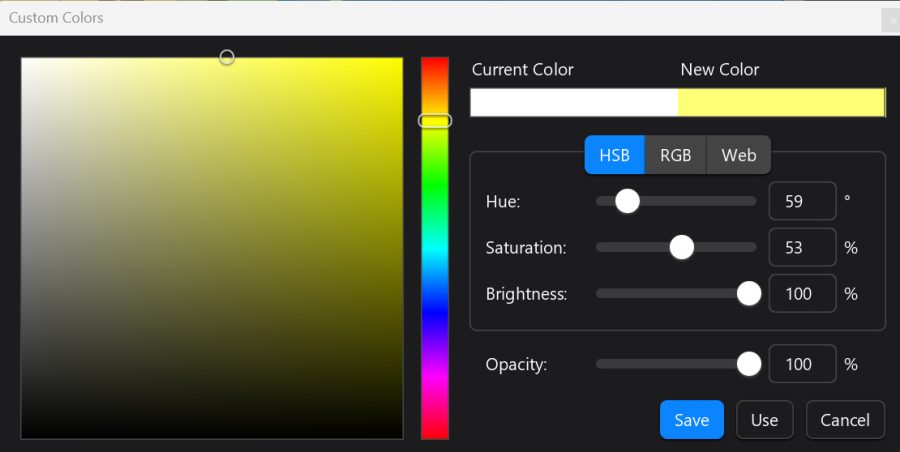Click the yellow New Color swatch

781,103
